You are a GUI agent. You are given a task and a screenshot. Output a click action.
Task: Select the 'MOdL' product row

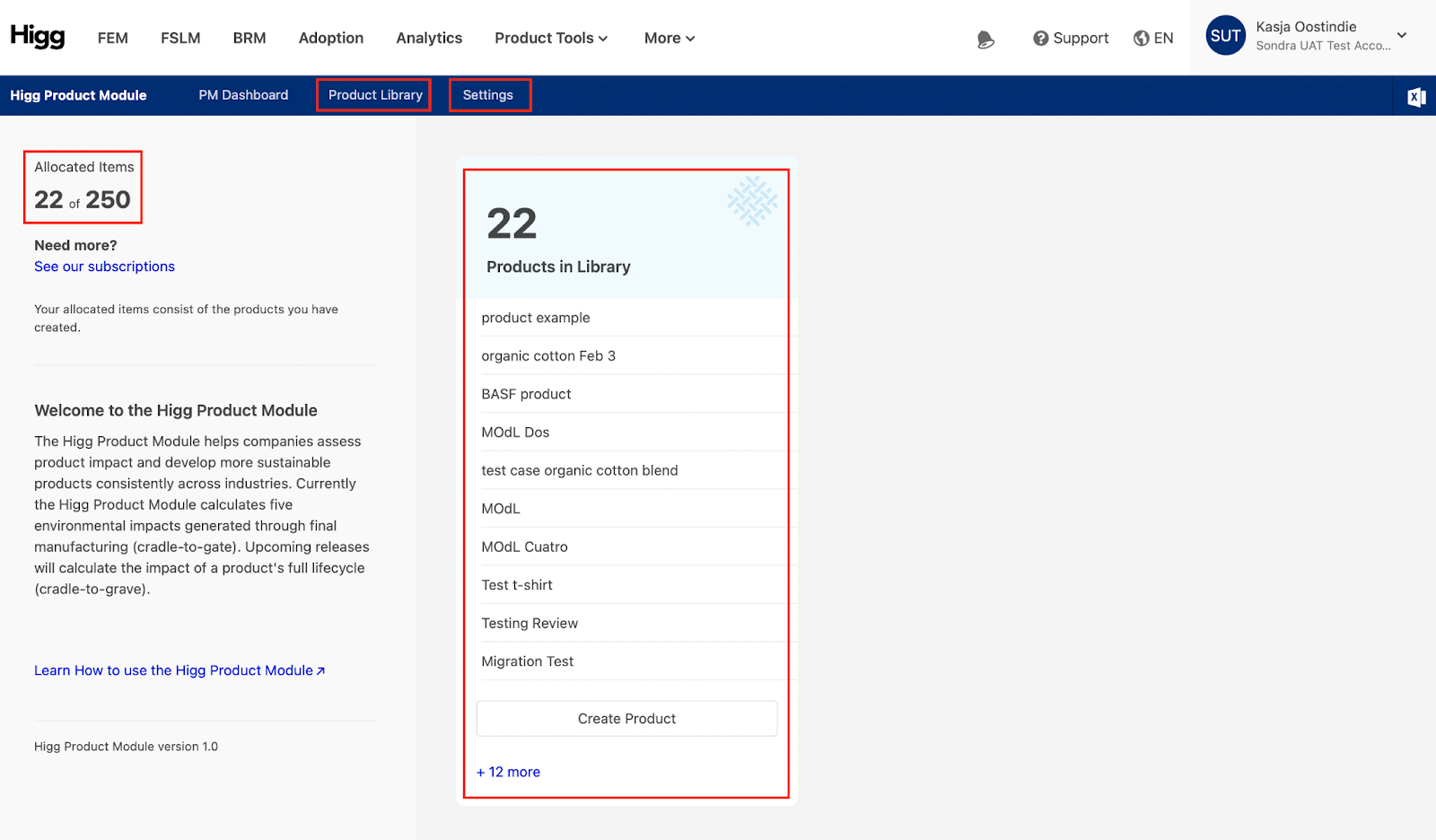pyautogui.click(x=626, y=508)
